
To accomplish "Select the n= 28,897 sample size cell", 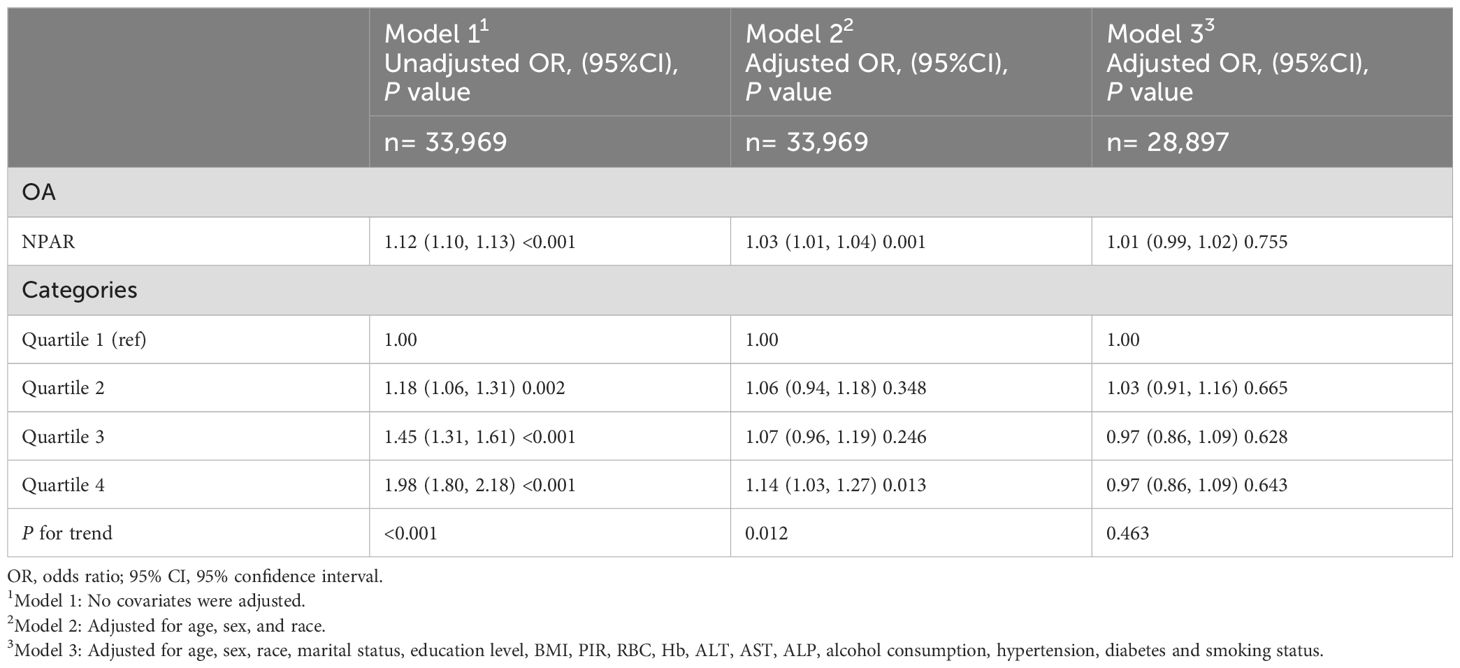I will pyautogui.click(x=1168, y=142).
